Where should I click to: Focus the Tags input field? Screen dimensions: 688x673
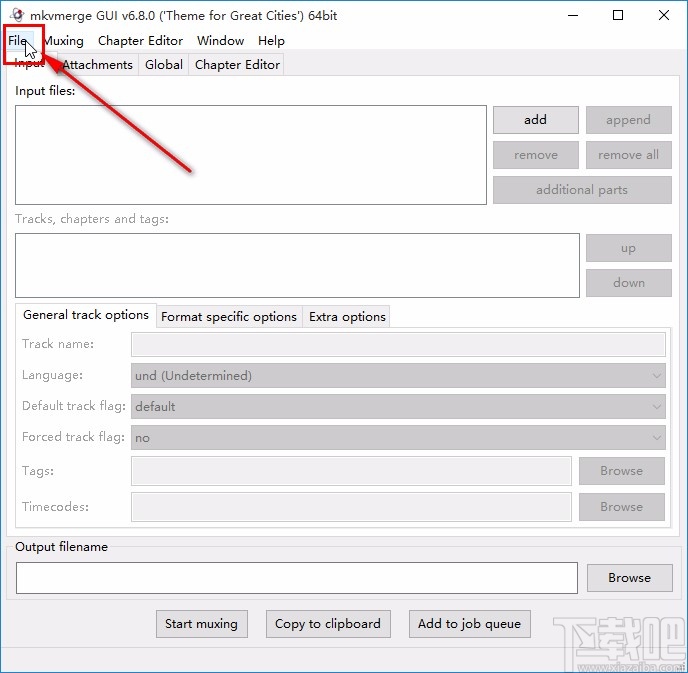pyautogui.click(x=351, y=471)
